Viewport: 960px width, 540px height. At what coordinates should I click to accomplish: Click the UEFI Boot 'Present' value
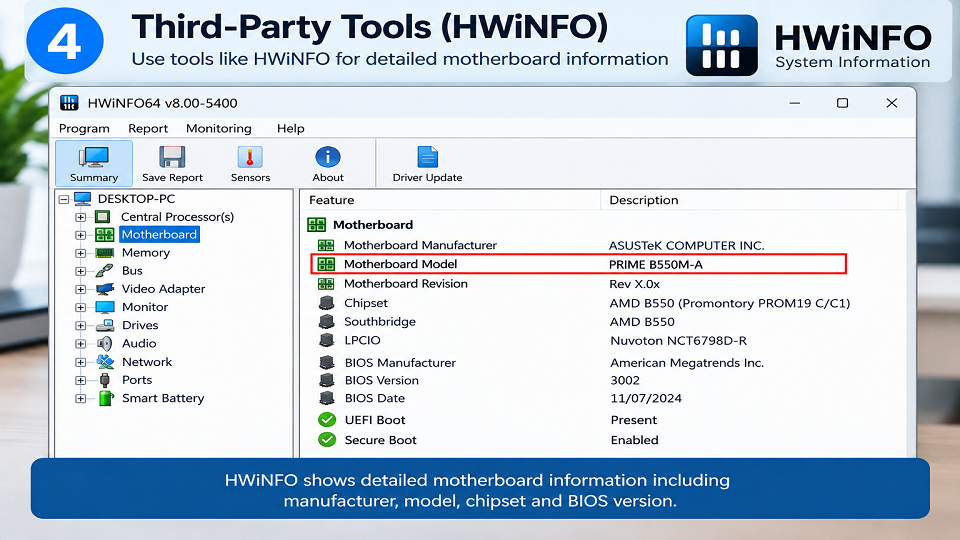634,420
